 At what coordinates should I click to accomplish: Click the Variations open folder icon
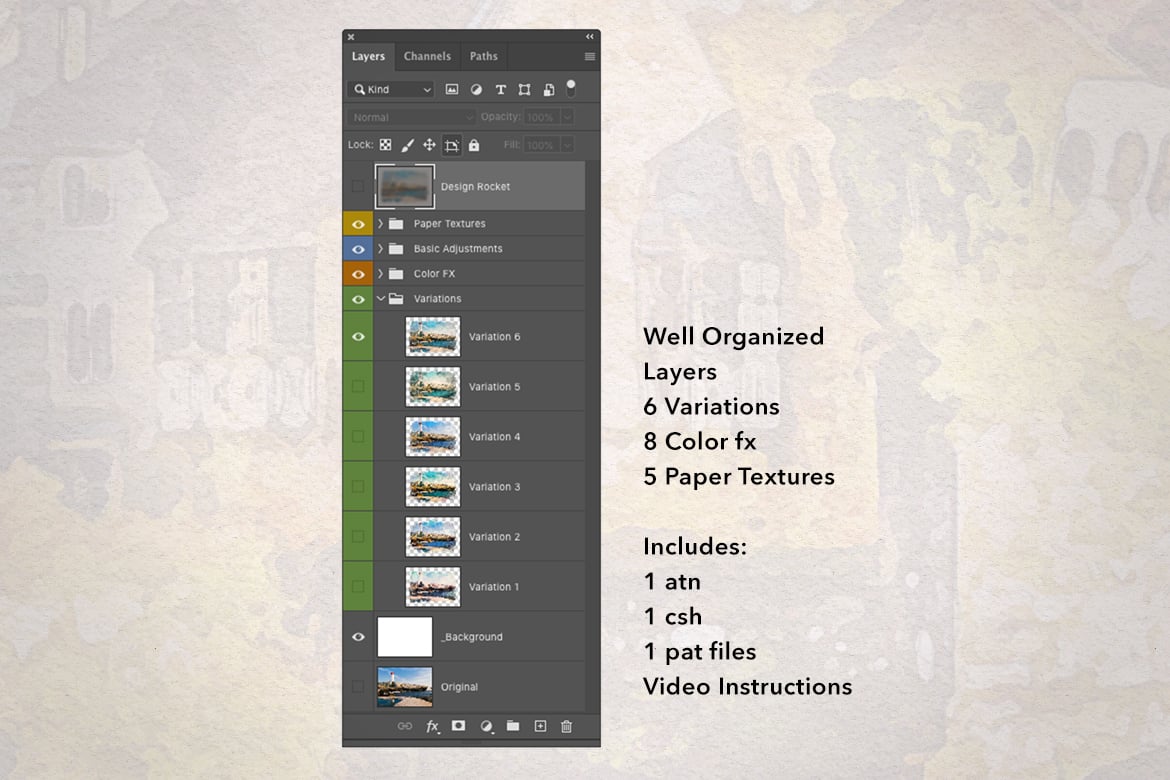[396, 299]
